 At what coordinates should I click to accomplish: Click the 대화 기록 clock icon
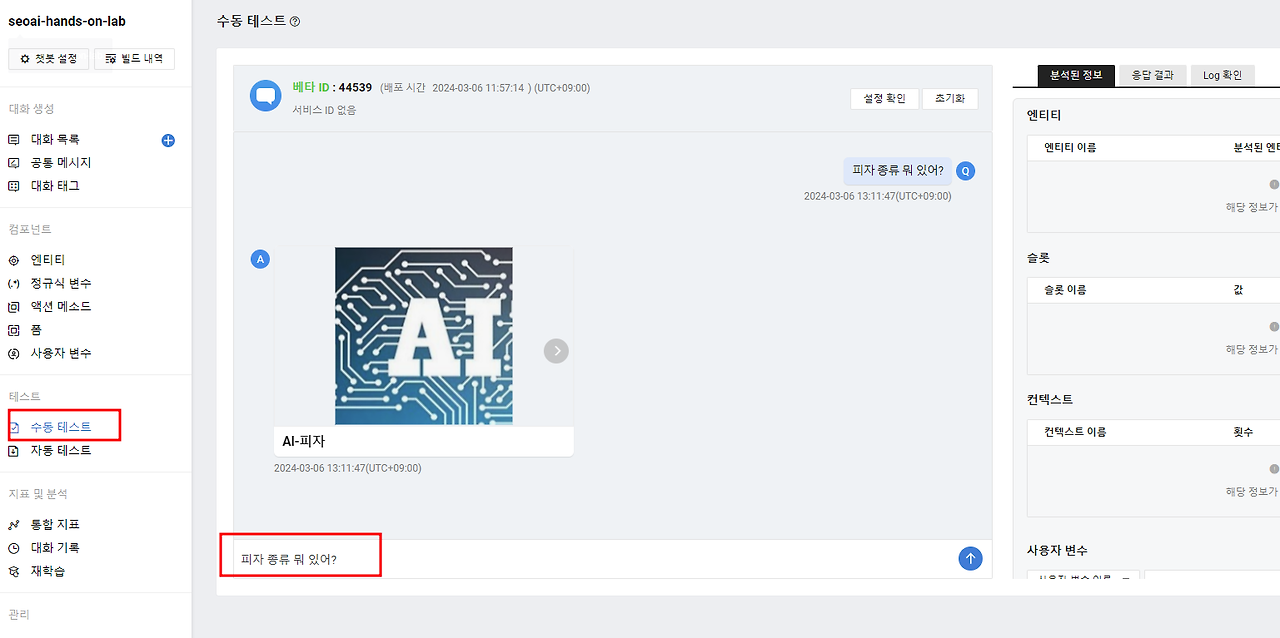tap(14, 548)
